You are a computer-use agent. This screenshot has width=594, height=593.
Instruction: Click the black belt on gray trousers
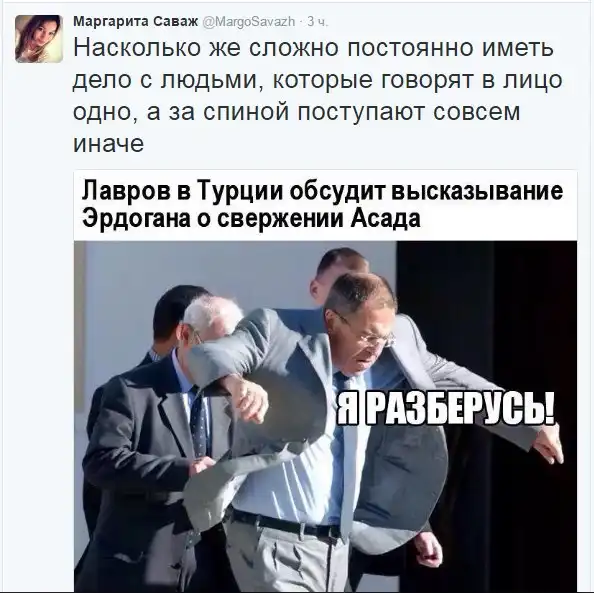point(286,525)
